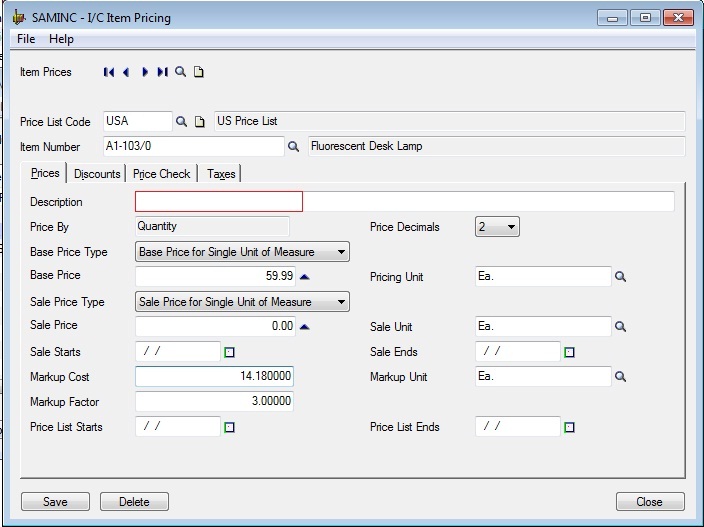Open Sale Unit finder magnifier
This screenshot has height=527, width=704.
(620, 327)
